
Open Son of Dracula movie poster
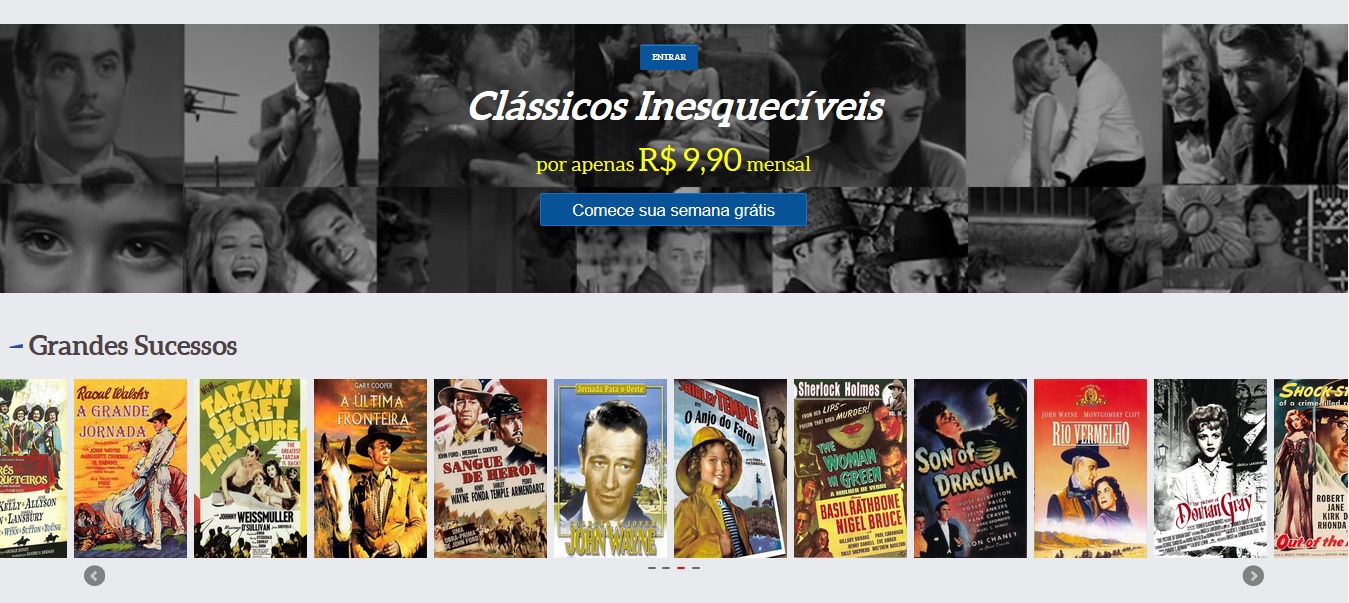click(970, 468)
